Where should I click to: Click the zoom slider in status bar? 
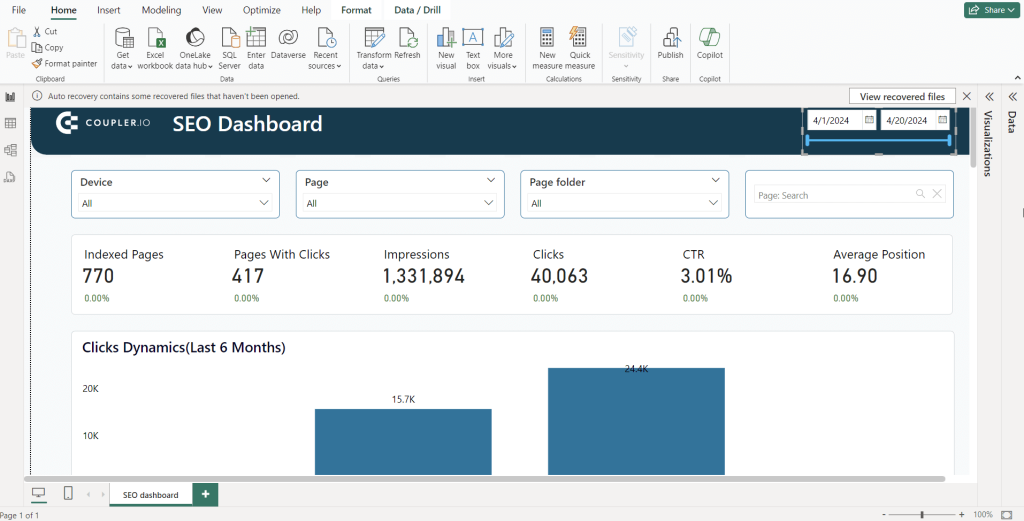tap(922, 514)
